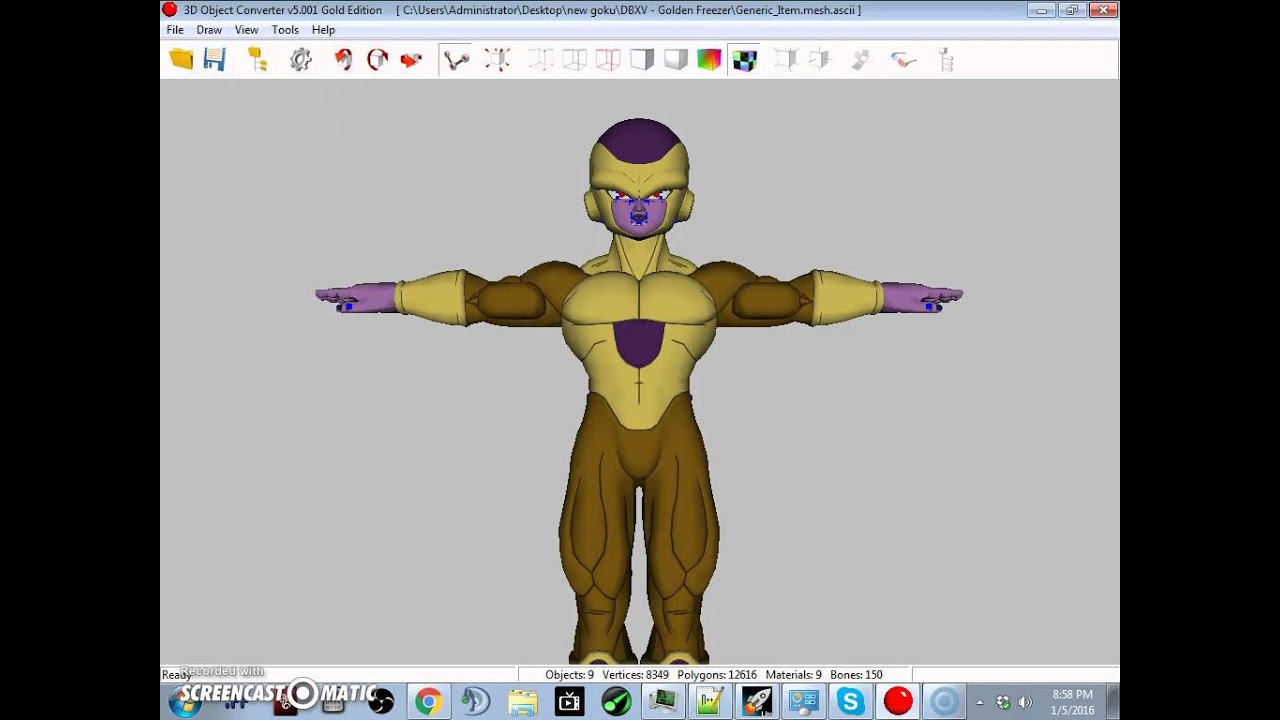
Task: Open the Tools menu
Action: coord(285,30)
